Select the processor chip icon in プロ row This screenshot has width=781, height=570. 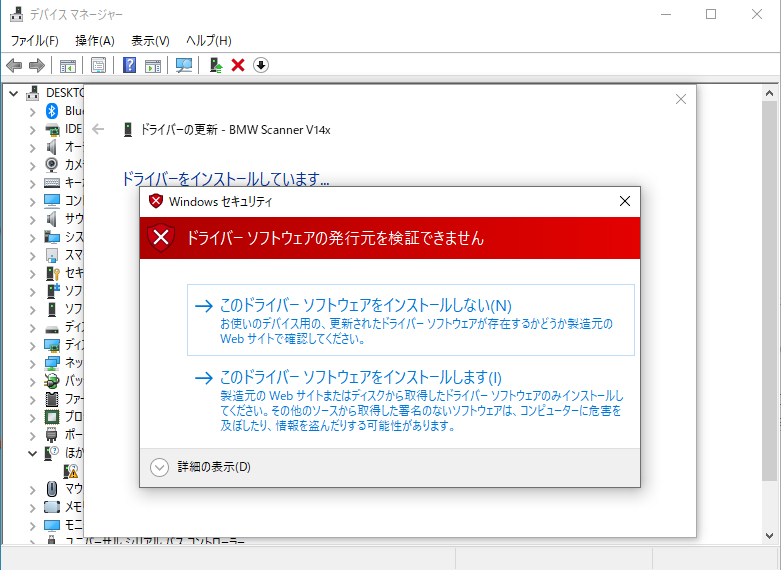(52, 417)
